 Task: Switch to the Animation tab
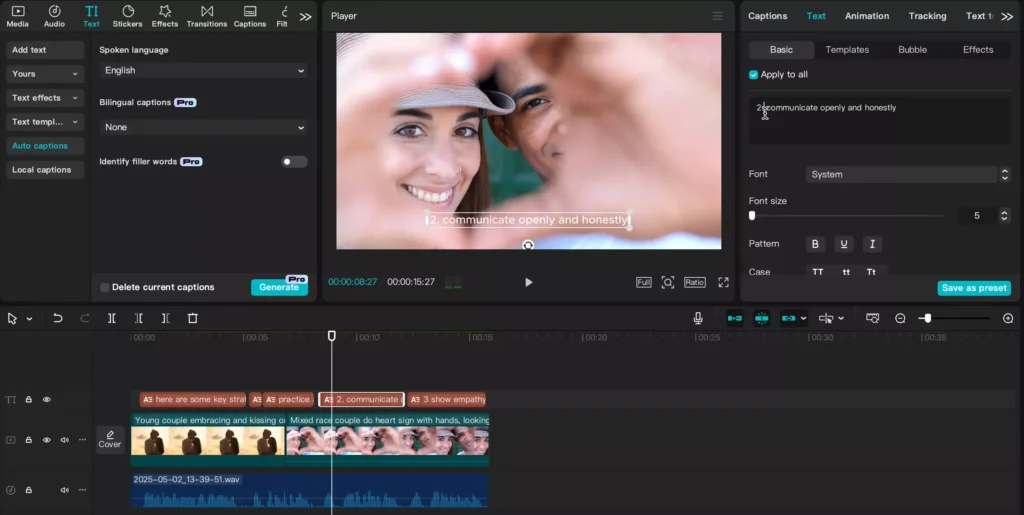[867, 16]
